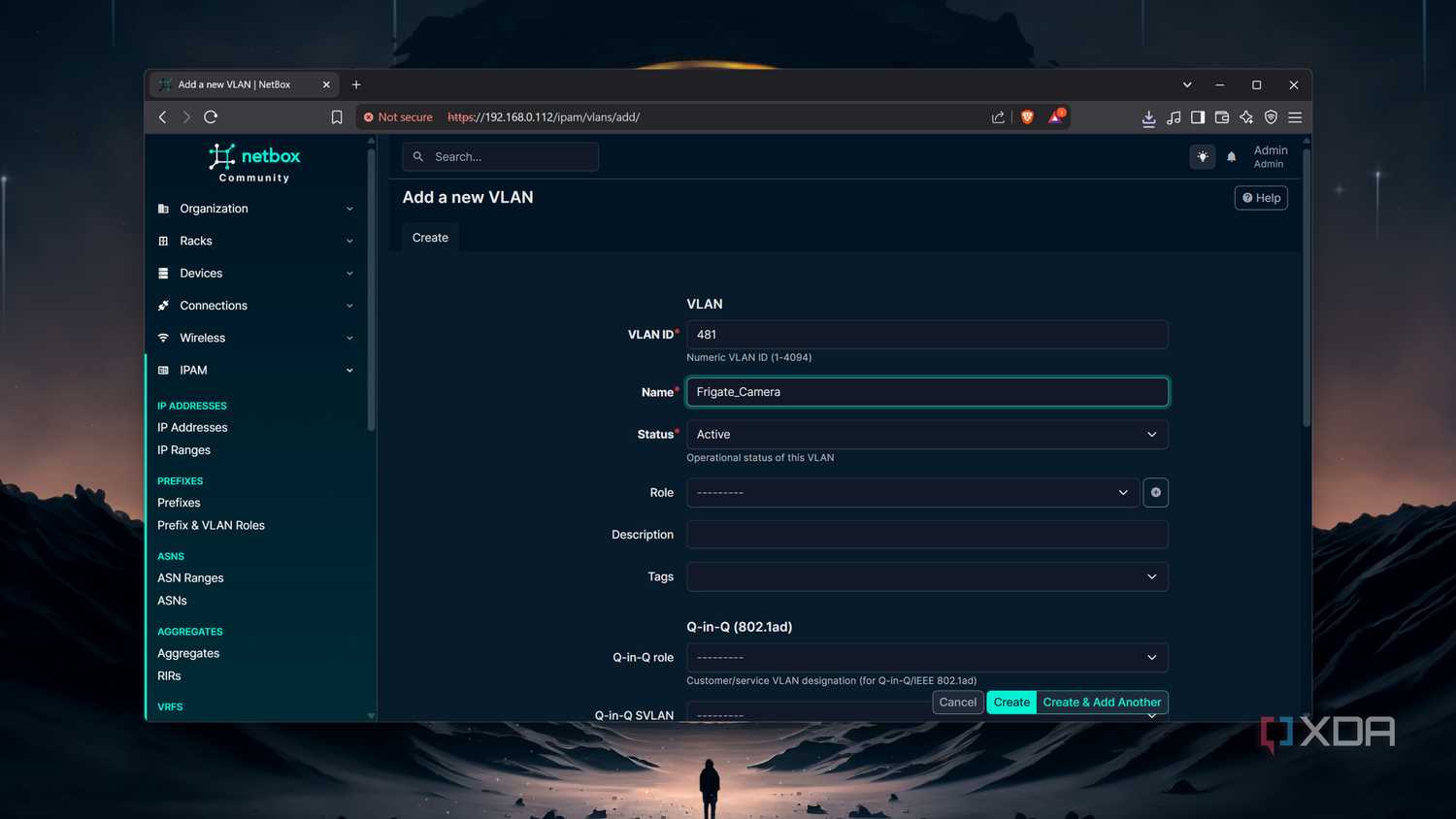Open the Status dropdown
Viewport: 1456px width, 819px height.
click(x=927, y=435)
